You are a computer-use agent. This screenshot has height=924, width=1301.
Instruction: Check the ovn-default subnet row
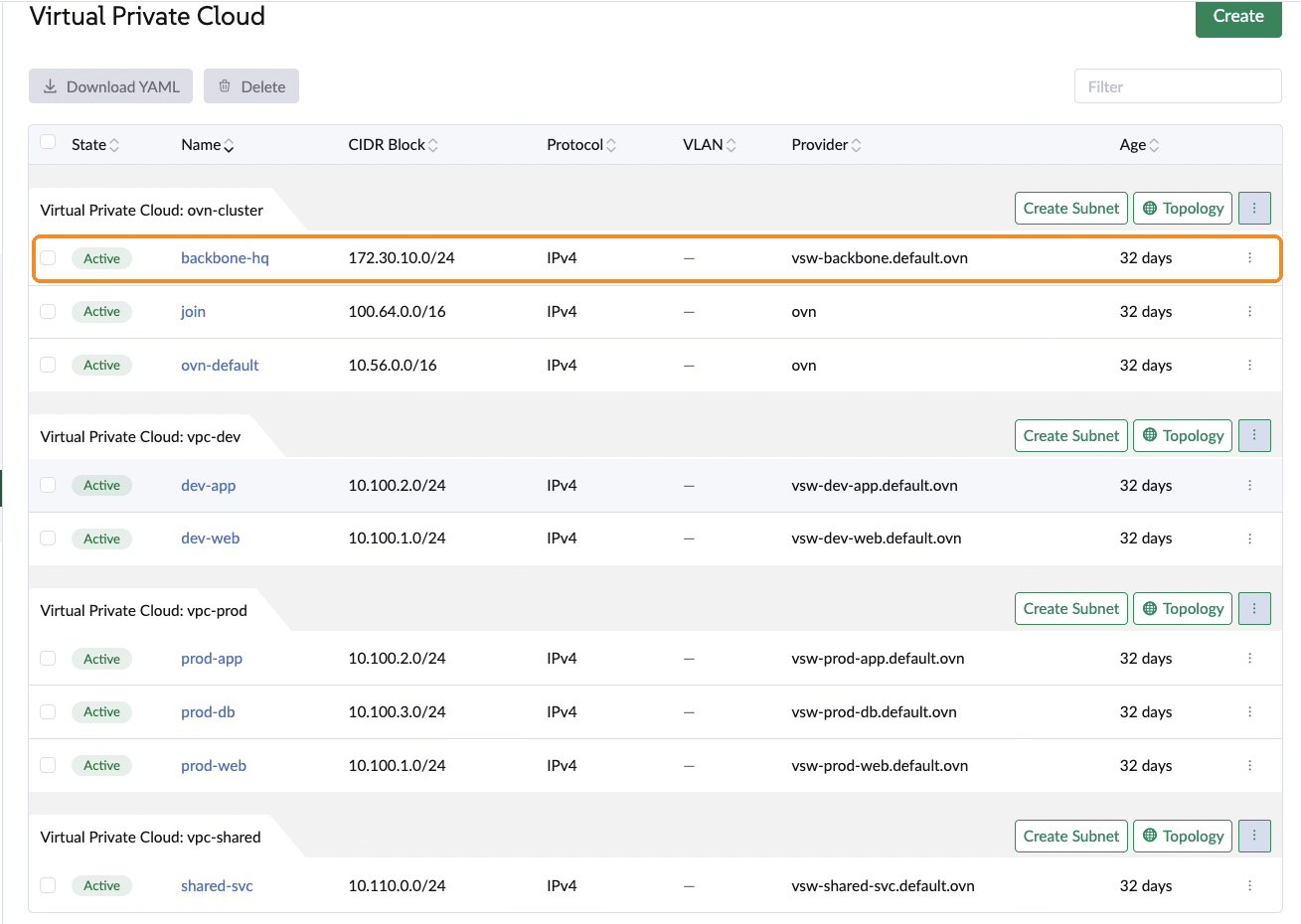point(48,365)
